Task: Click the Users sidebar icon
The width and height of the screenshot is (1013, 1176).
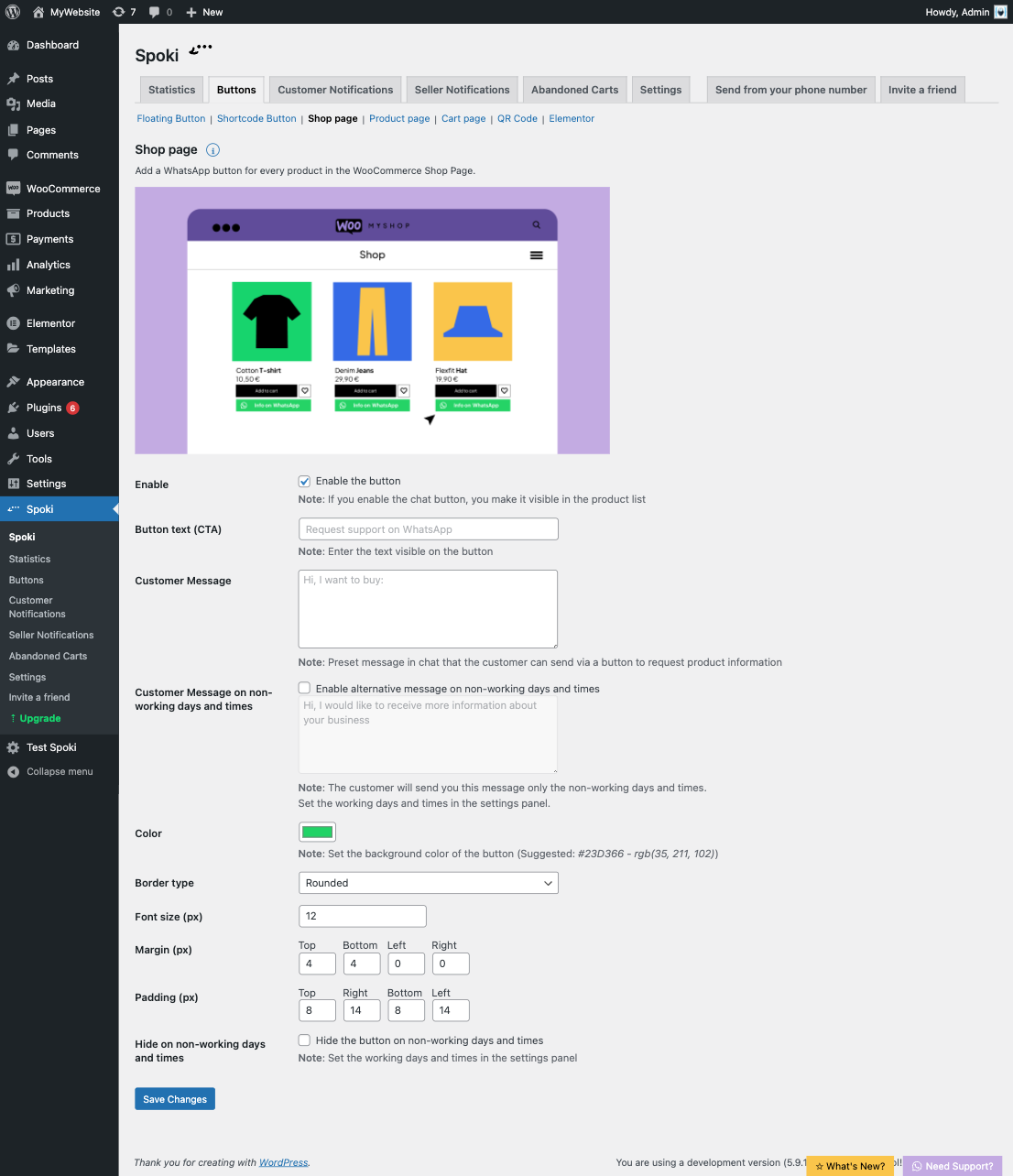Action: 13,433
